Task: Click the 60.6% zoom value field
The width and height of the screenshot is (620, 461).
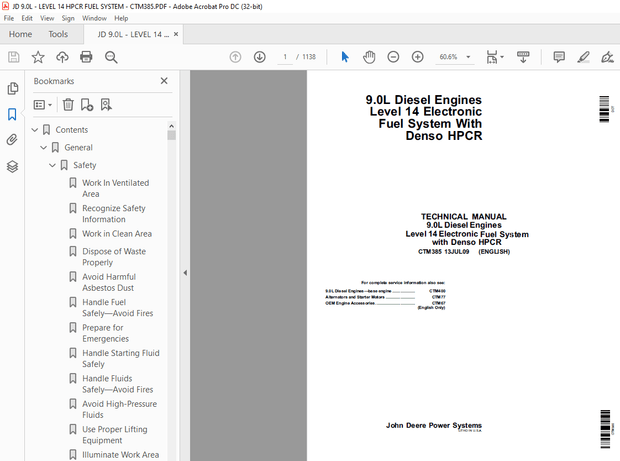Action: tap(448, 57)
